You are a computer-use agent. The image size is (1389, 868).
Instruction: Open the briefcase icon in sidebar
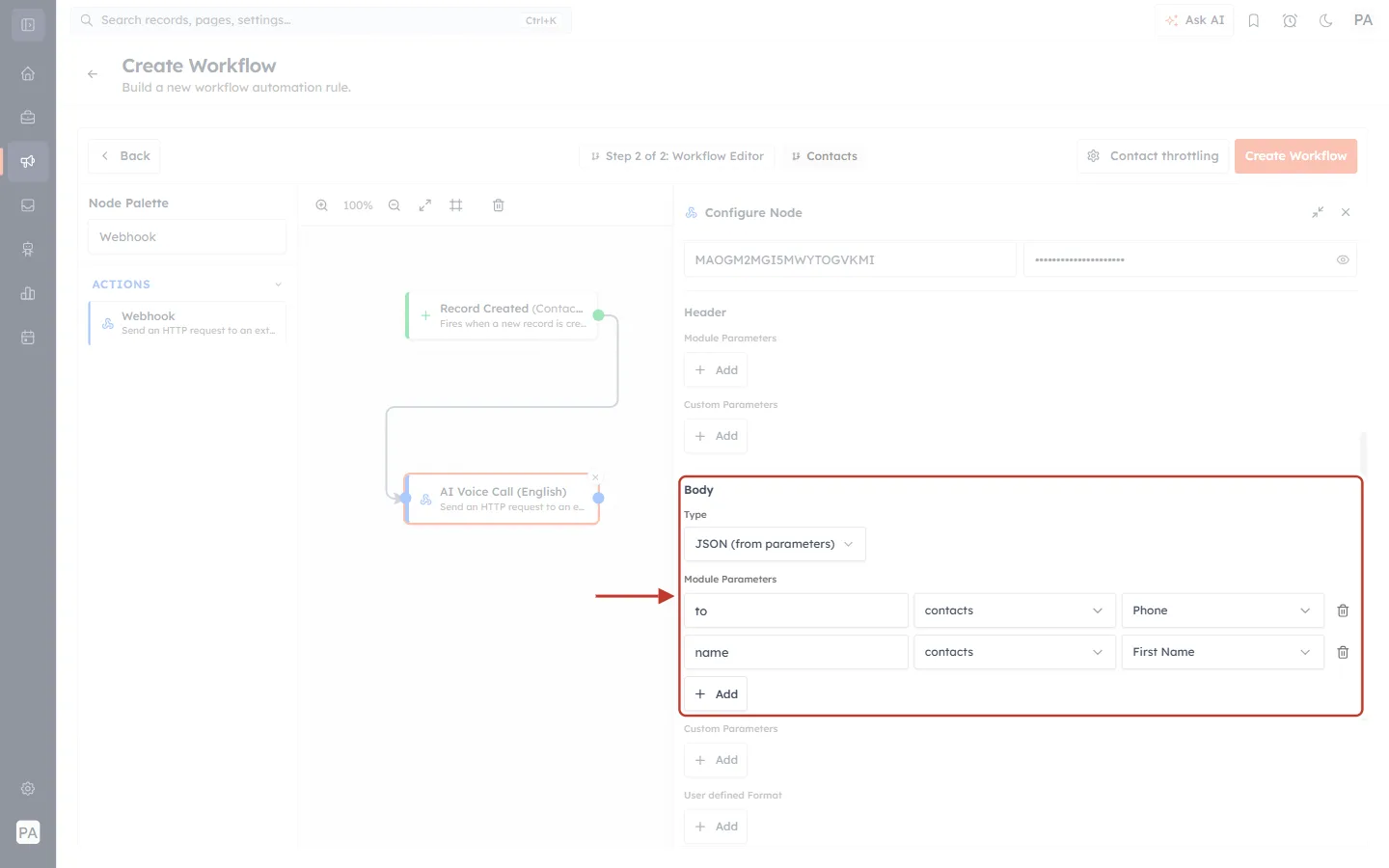pyautogui.click(x=28, y=118)
